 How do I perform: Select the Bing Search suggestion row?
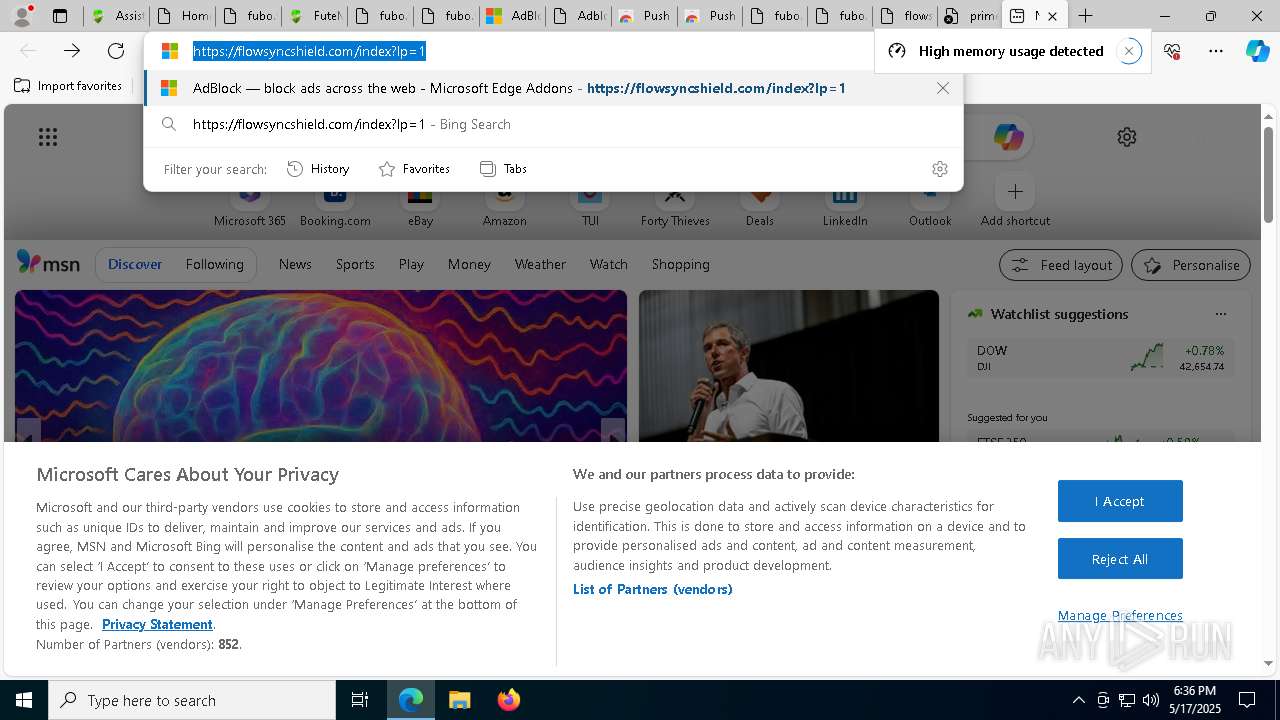(x=553, y=124)
